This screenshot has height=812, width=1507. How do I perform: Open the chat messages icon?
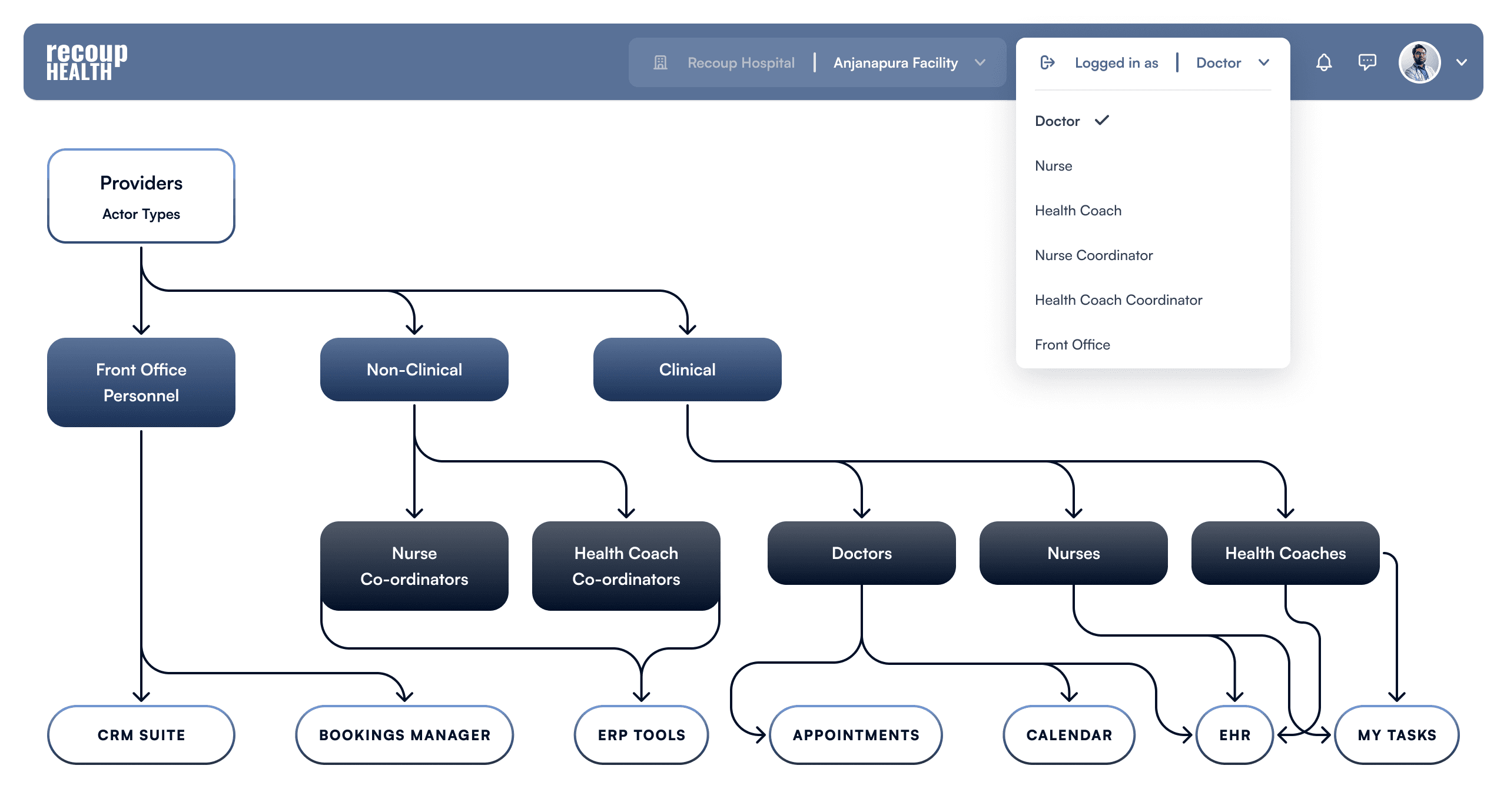1367,62
